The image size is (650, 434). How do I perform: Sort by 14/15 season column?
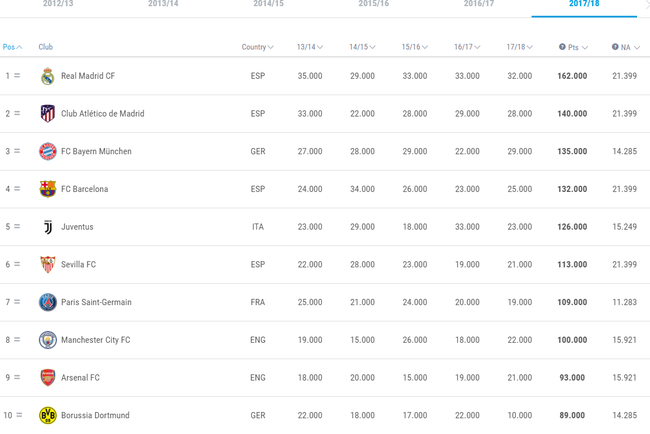pyautogui.click(x=362, y=47)
